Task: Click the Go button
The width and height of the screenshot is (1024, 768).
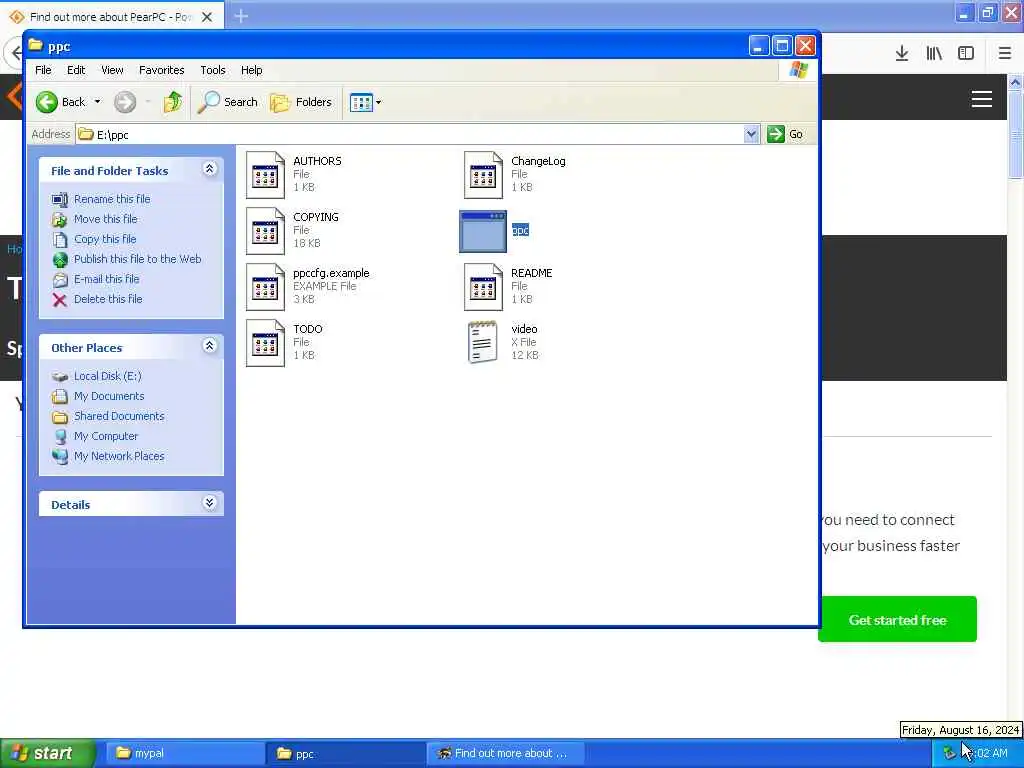Action: (786, 135)
